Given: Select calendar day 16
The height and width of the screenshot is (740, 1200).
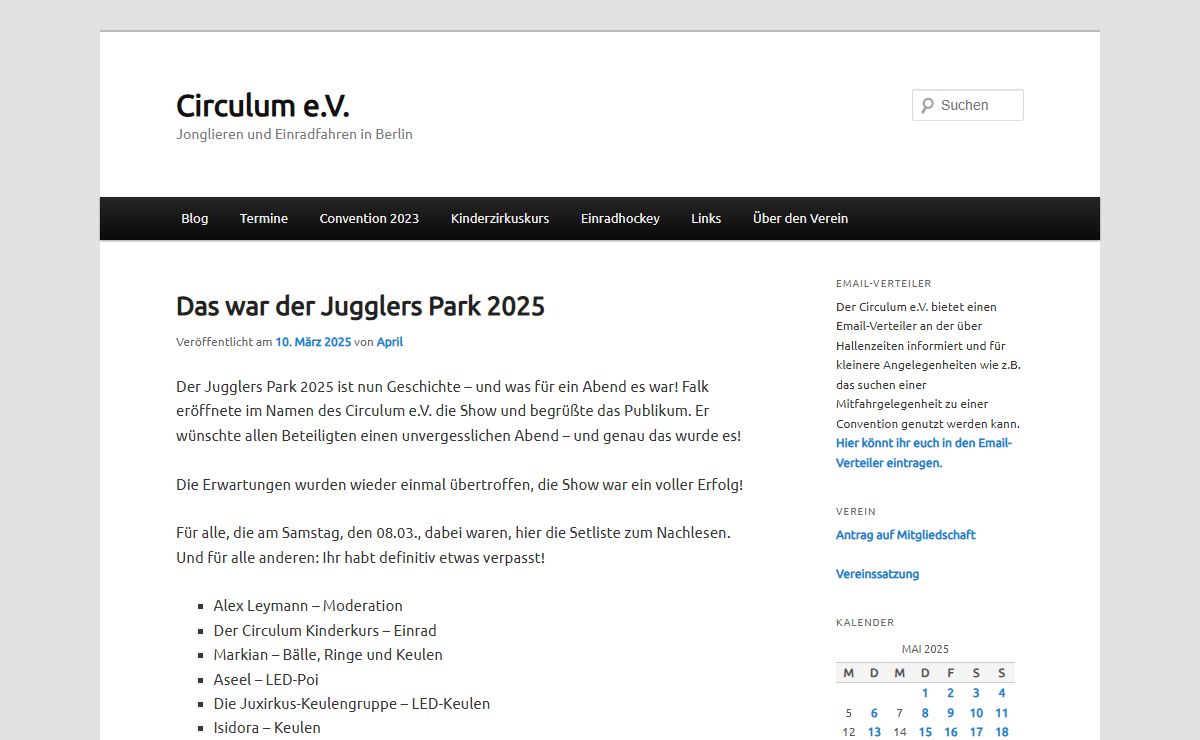Looking at the screenshot, I should click(950, 732).
